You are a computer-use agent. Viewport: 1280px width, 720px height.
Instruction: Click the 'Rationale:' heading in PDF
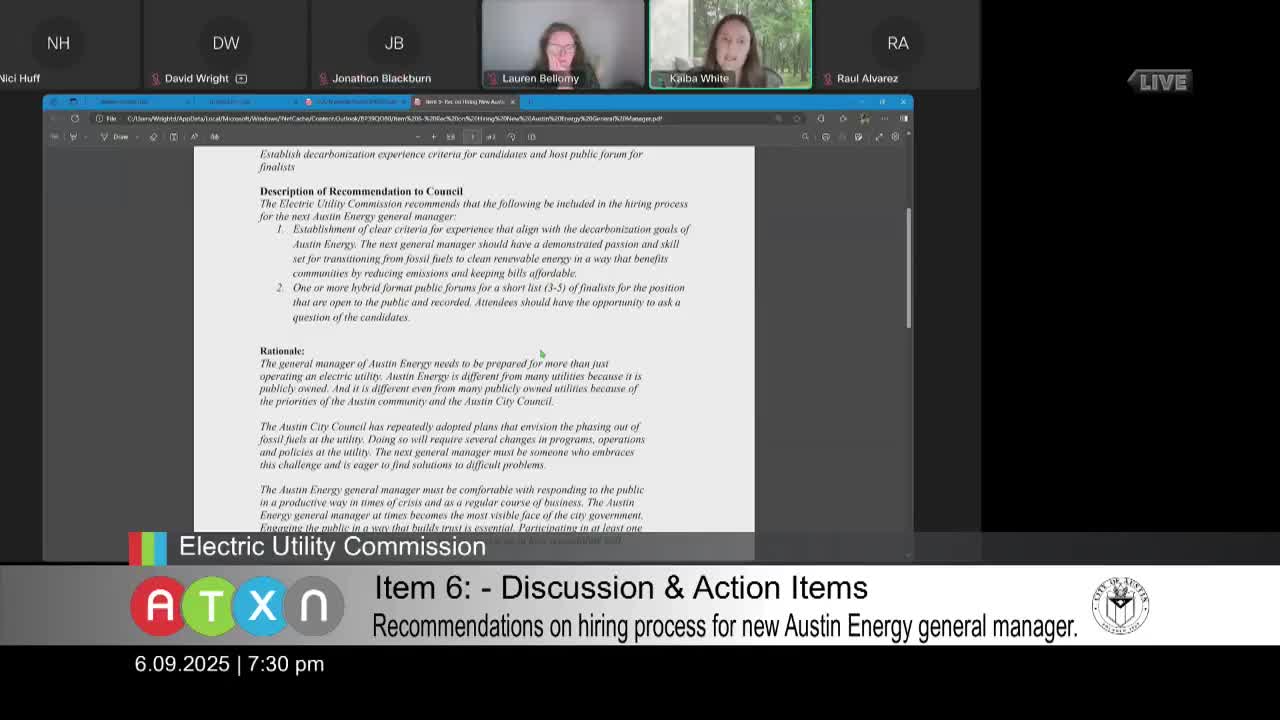(x=282, y=351)
